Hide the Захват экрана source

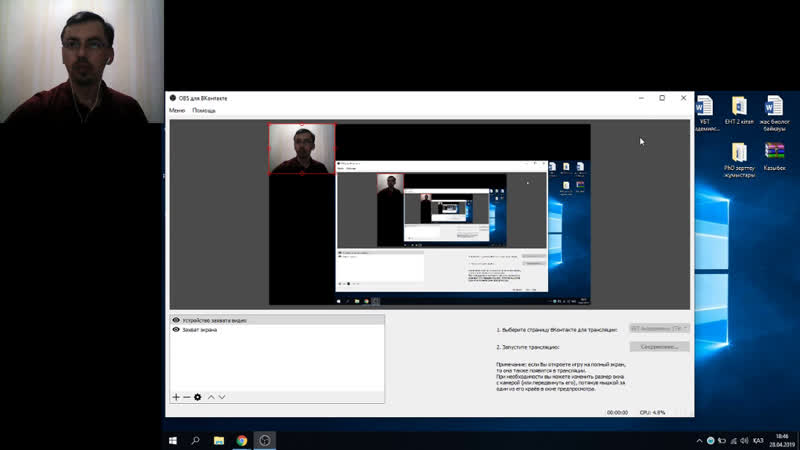(176, 329)
